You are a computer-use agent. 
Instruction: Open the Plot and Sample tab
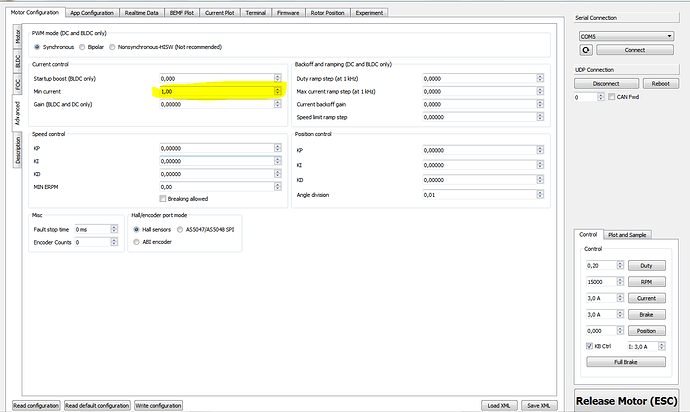point(629,235)
